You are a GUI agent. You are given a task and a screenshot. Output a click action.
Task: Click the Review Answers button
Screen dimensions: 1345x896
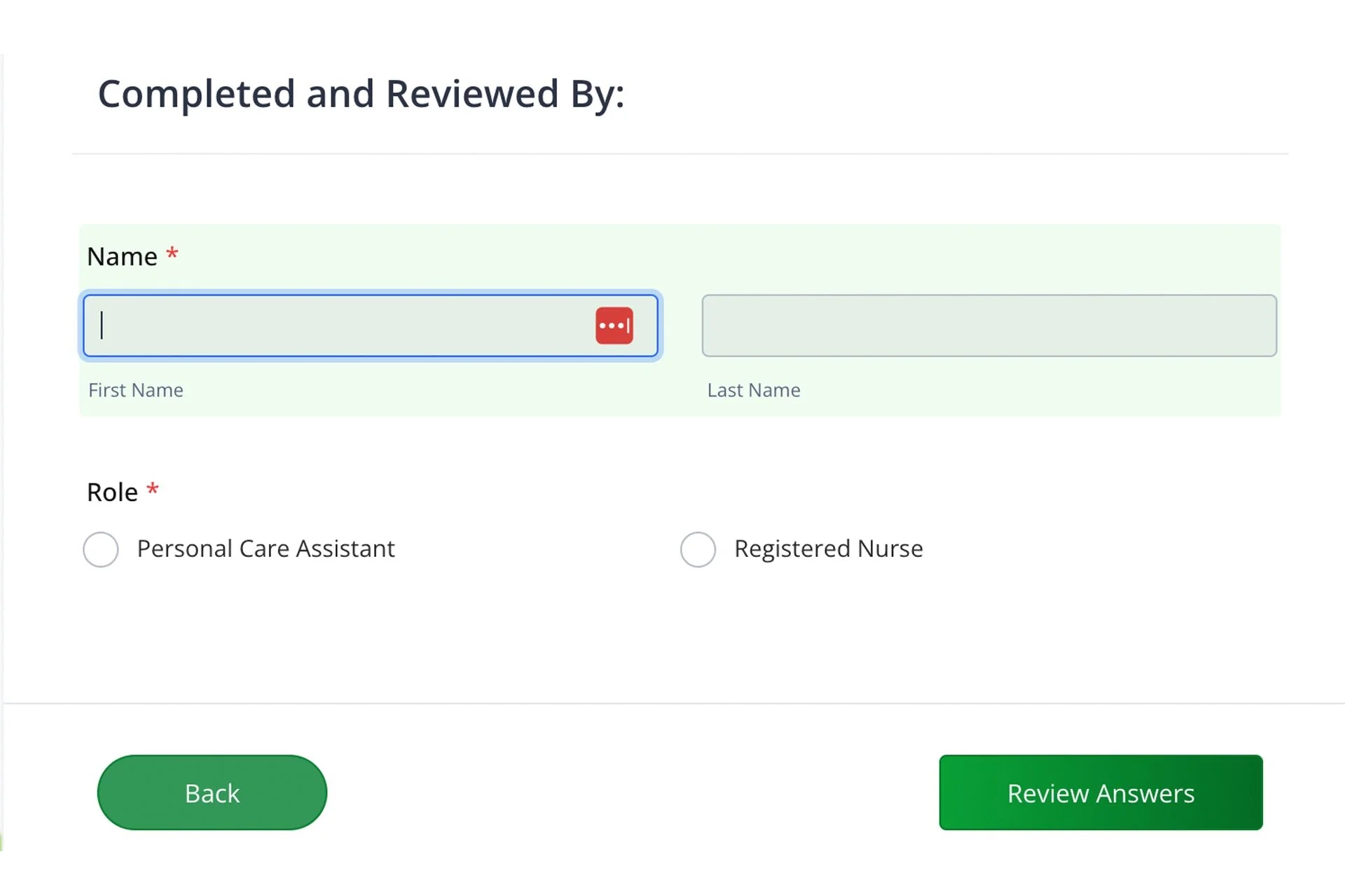click(1101, 792)
